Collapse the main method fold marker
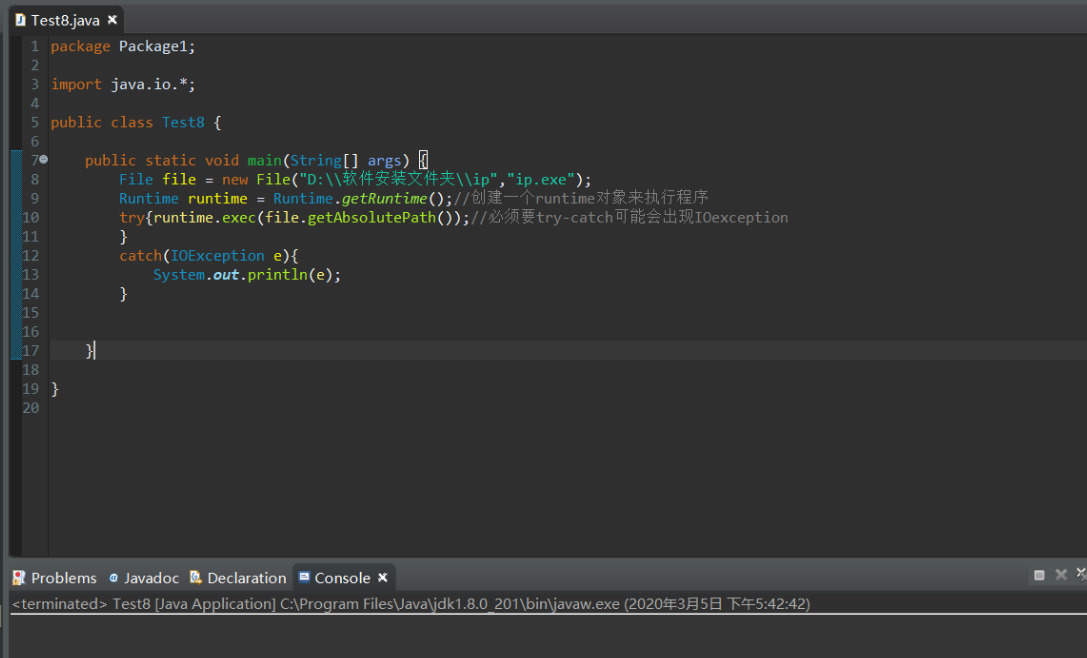This screenshot has width=1087, height=658. [x=43, y=160]
